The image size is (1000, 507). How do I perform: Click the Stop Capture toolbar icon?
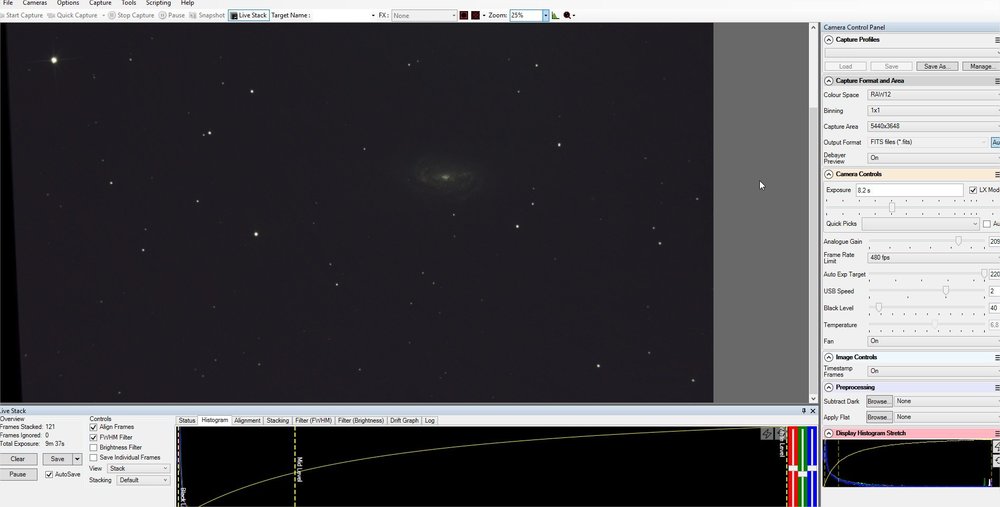[112, 15]
